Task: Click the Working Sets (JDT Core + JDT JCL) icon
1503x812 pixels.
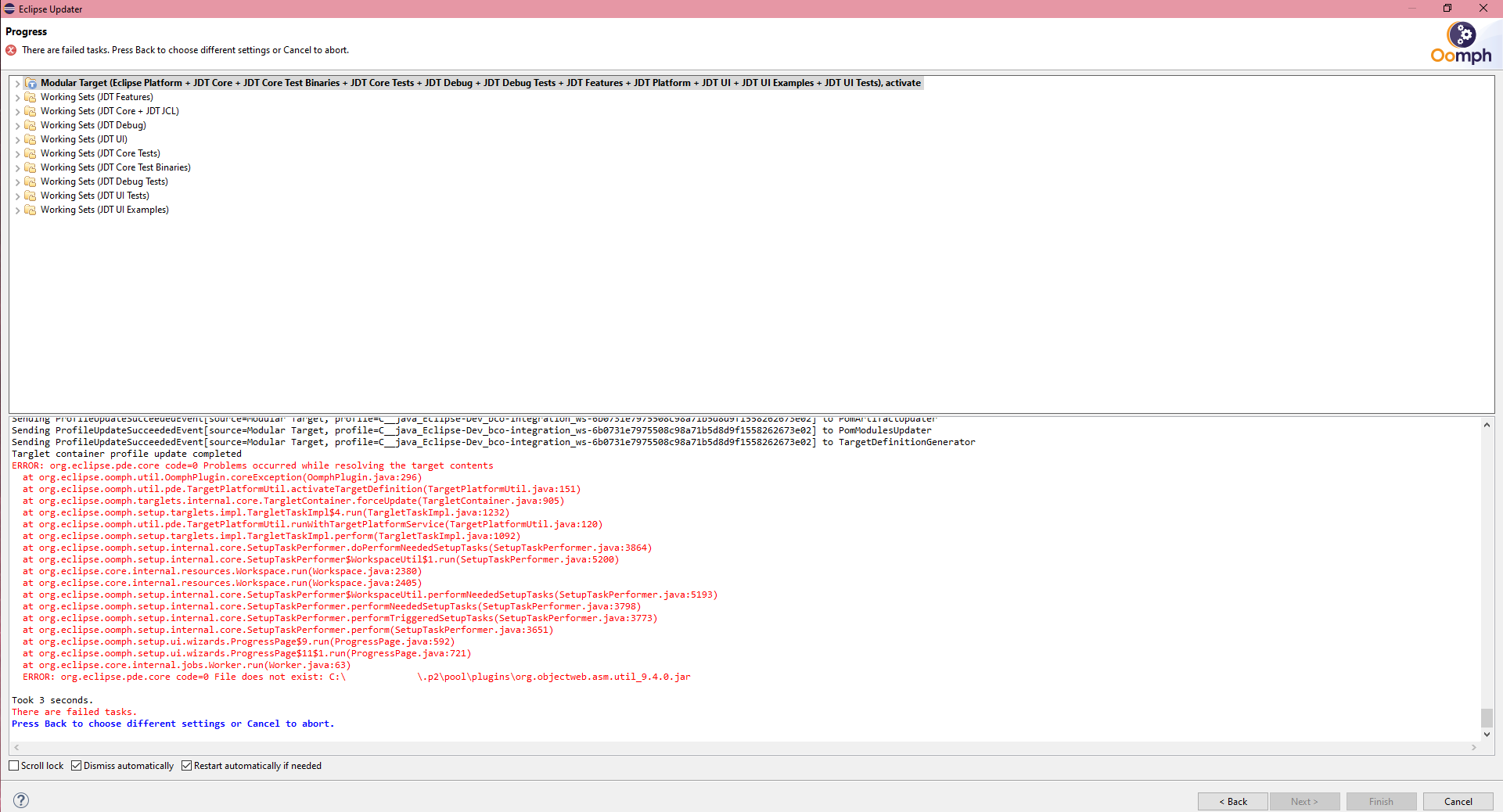Action: pyautogui.click(x=31, y=110)
